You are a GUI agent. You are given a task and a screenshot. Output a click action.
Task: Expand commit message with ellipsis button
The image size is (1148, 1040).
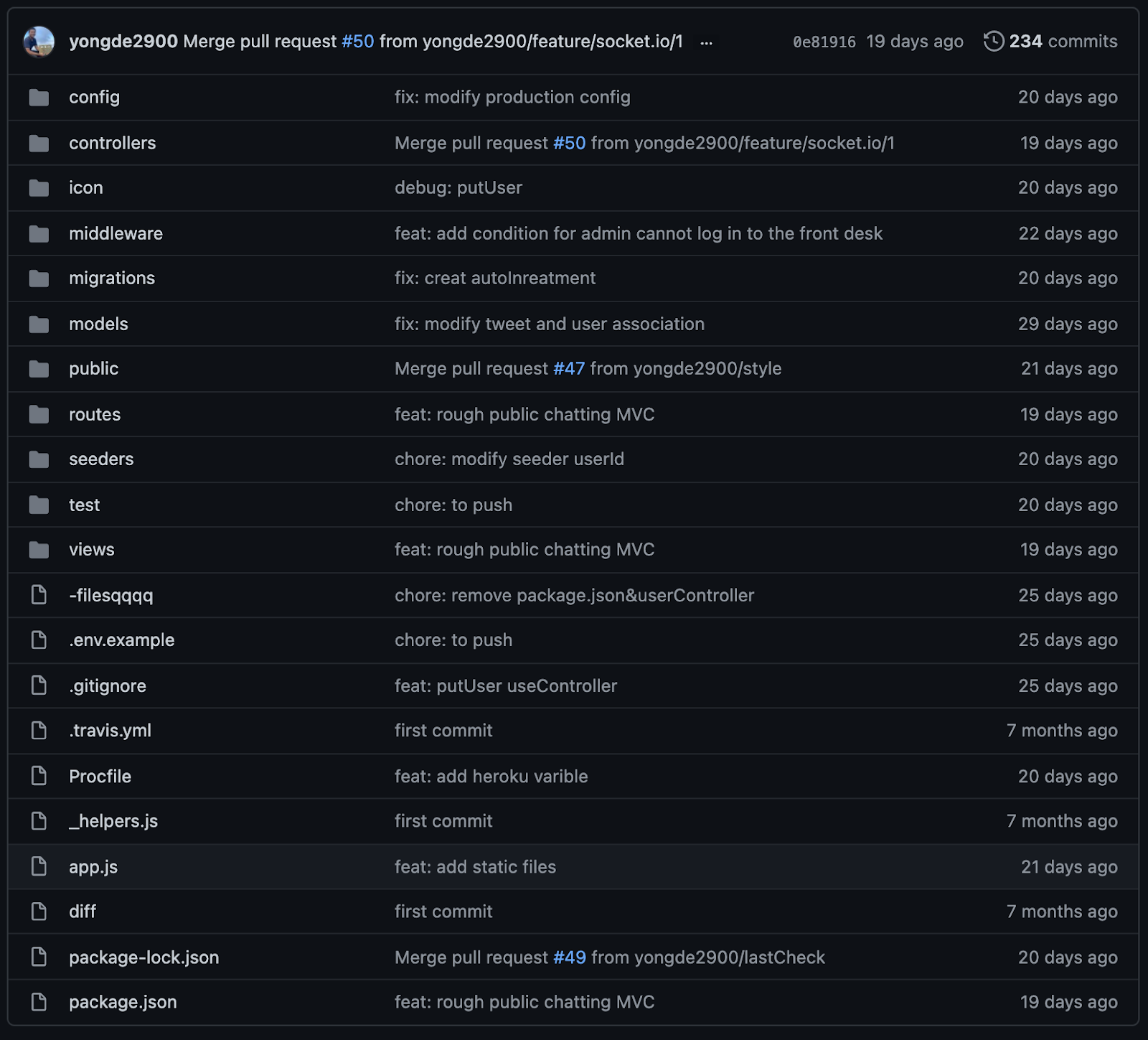click(707, 42)
